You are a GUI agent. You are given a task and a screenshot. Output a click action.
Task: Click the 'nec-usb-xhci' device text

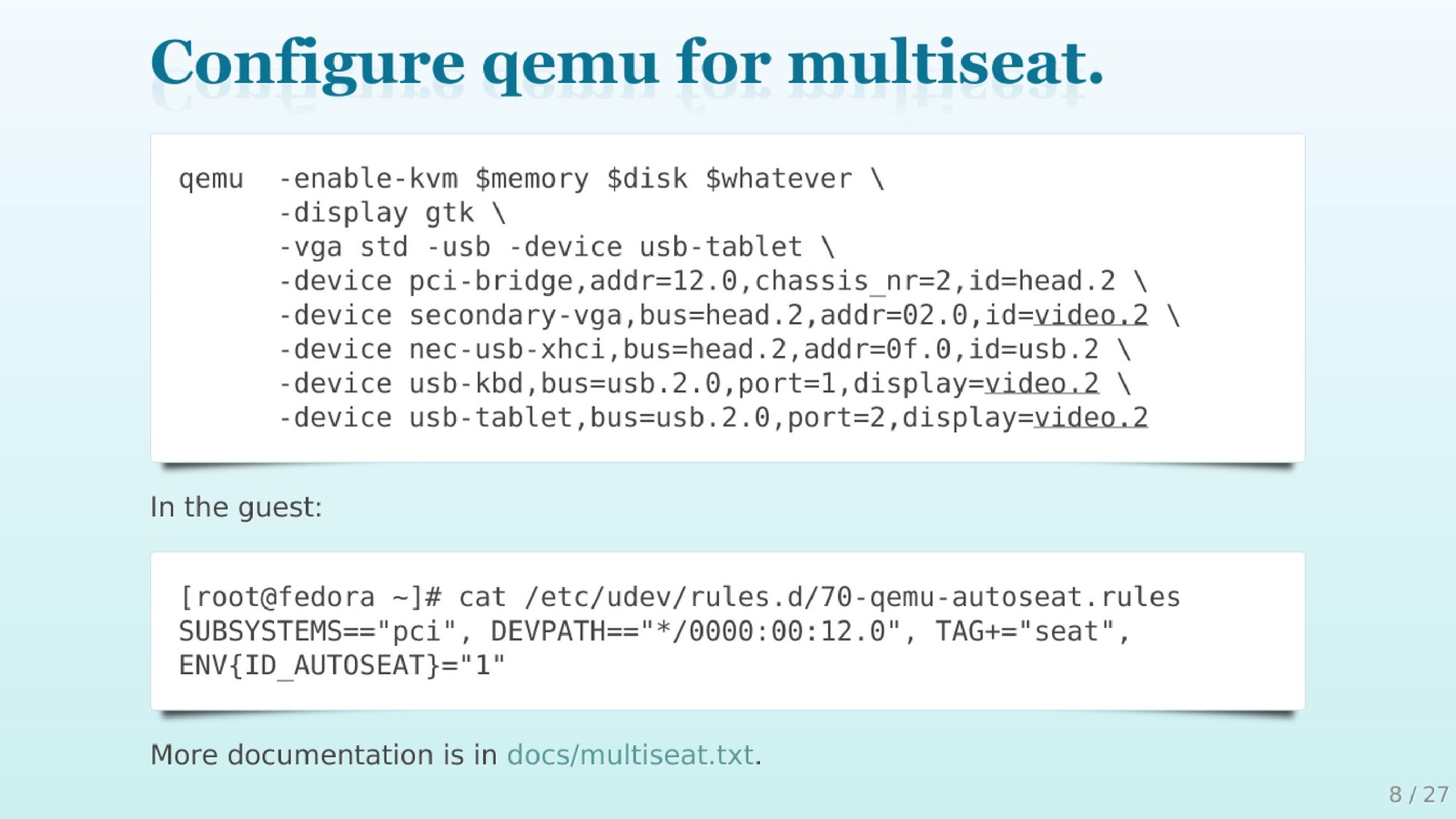point(507,349)
